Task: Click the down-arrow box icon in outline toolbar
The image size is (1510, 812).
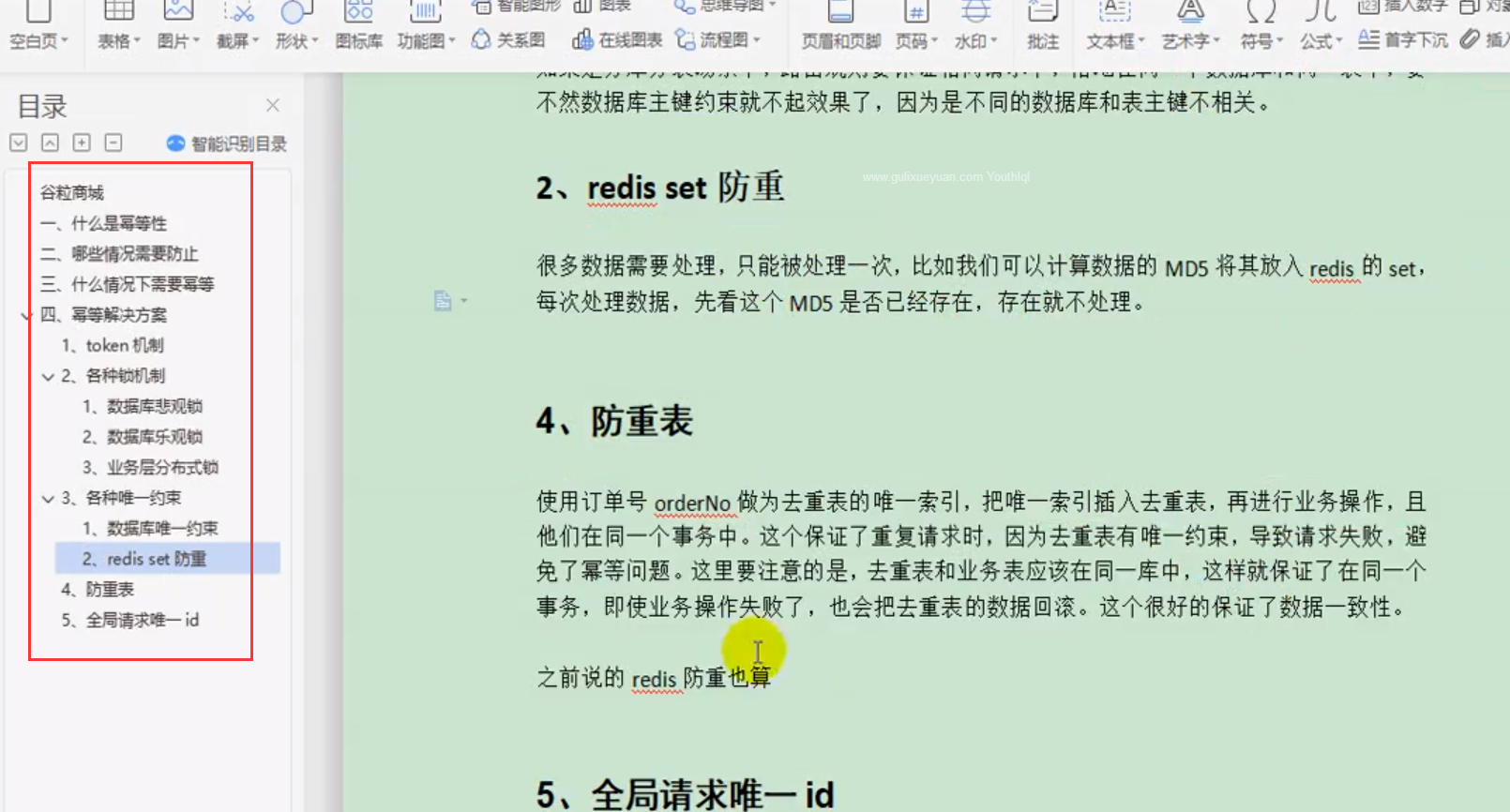Action: pyautogui.click(x=19, y=143)
